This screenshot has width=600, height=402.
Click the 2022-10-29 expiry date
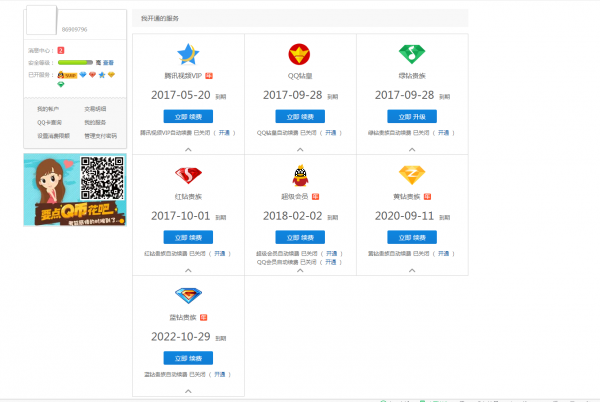(181, 337)
